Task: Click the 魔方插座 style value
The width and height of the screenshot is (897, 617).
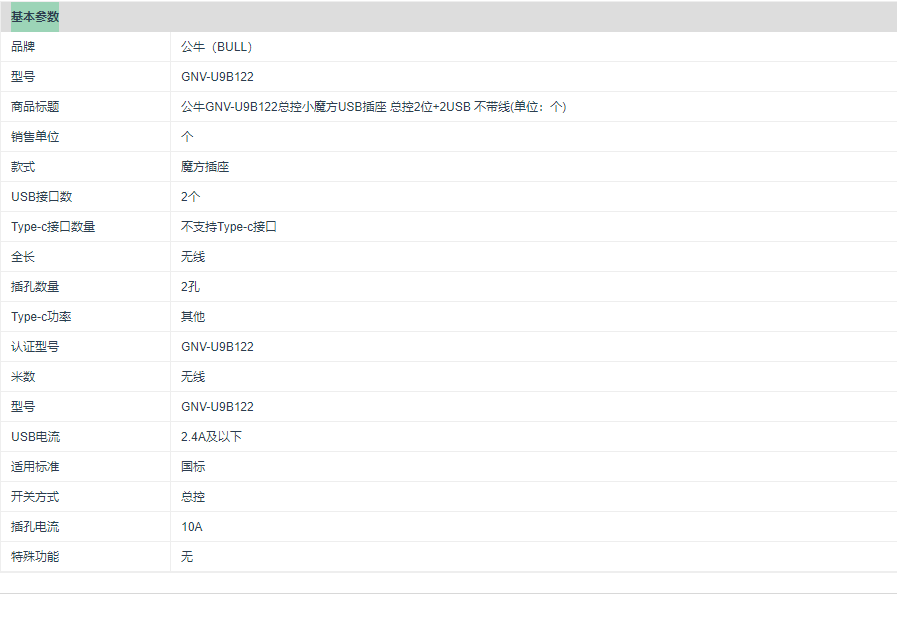Action: pyautogui.click(x=205, y=167)
